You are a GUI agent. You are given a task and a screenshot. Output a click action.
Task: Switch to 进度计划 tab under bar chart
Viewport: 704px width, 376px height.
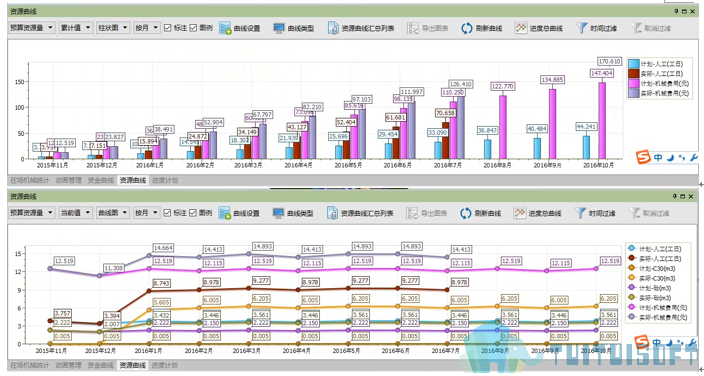pos(165,181)
